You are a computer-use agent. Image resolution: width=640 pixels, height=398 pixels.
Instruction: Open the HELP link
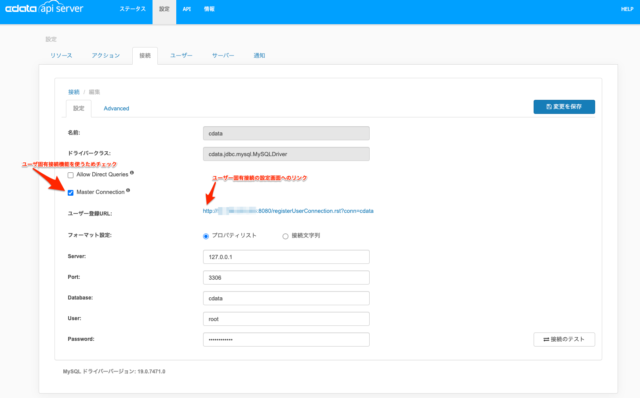click(x=627, y=9)
